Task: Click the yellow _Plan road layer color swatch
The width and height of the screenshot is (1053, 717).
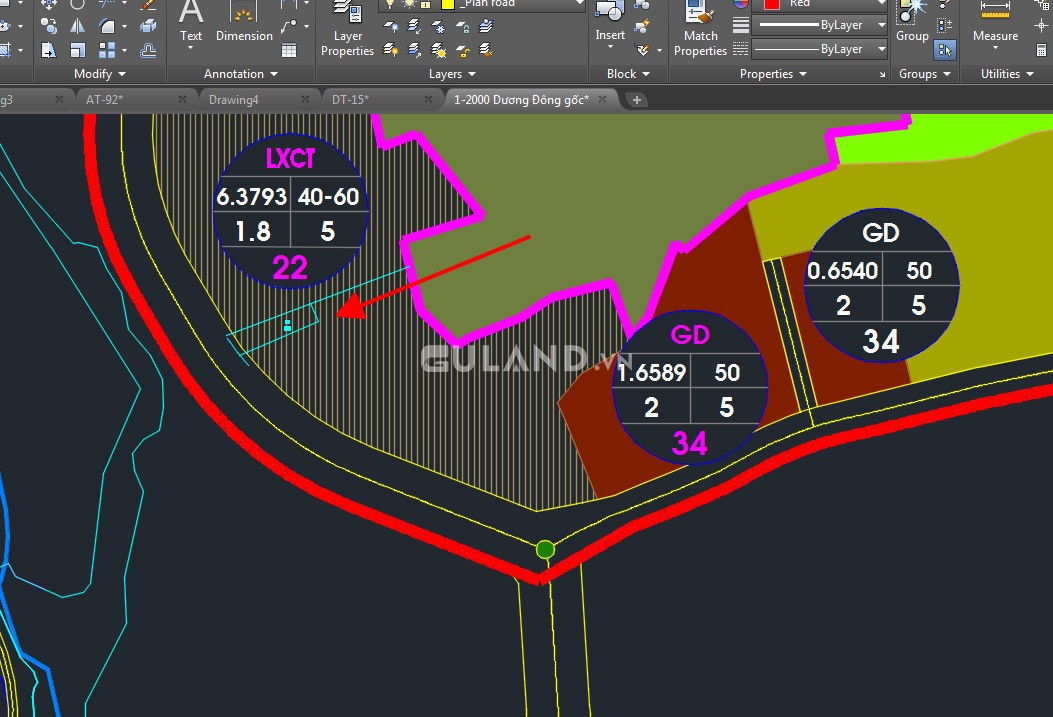Action: pos(448,4)
